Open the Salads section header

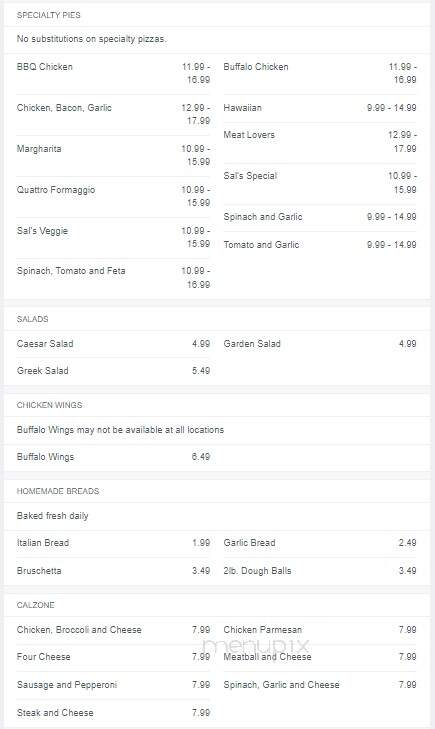pos(33,319)
